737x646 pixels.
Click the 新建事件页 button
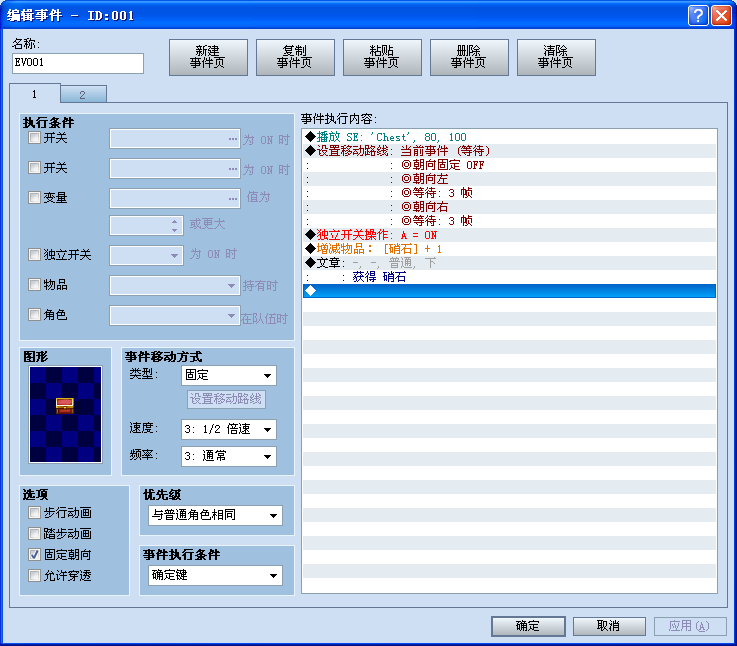(208, 57)
